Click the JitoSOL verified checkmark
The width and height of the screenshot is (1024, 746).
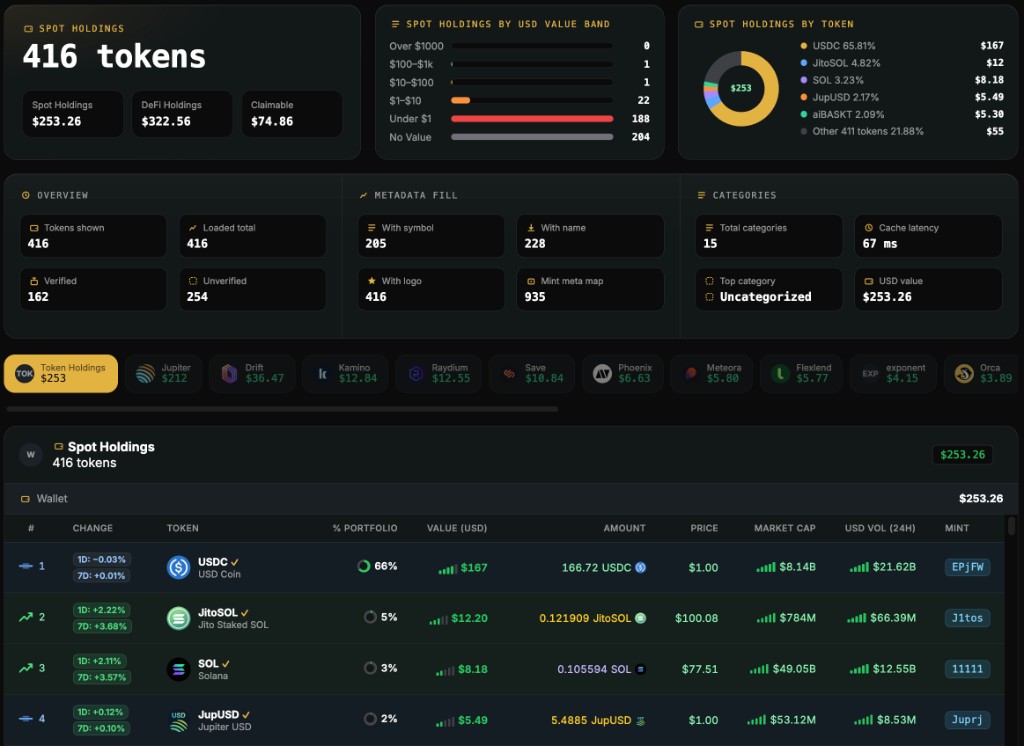click(244, 613)
